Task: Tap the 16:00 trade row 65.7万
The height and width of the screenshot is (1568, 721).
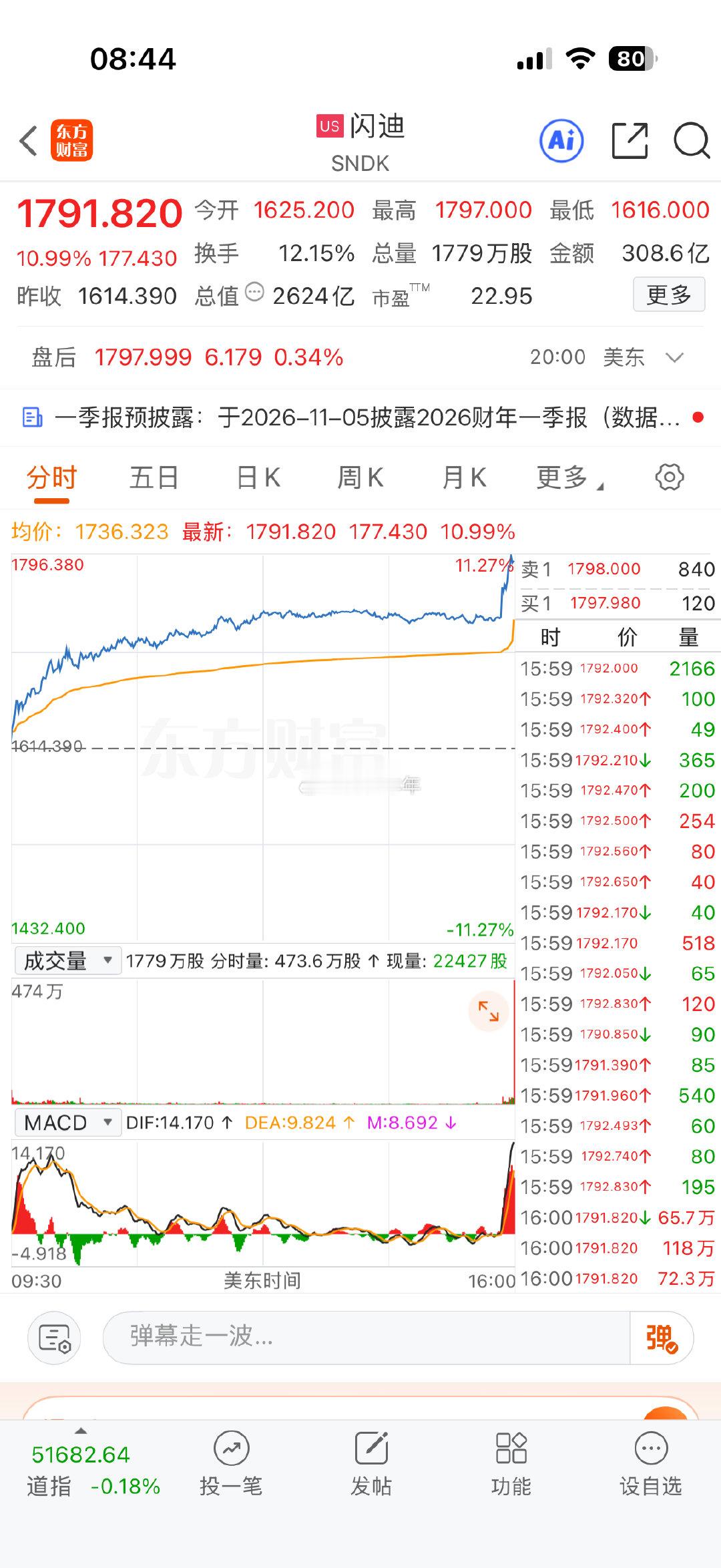Action: pos(618,1217)
